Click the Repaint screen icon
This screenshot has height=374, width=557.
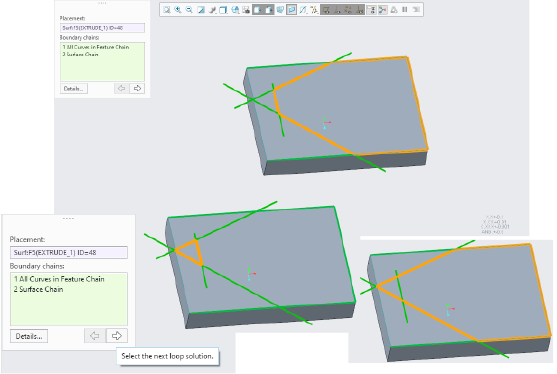tap(201, 10)
